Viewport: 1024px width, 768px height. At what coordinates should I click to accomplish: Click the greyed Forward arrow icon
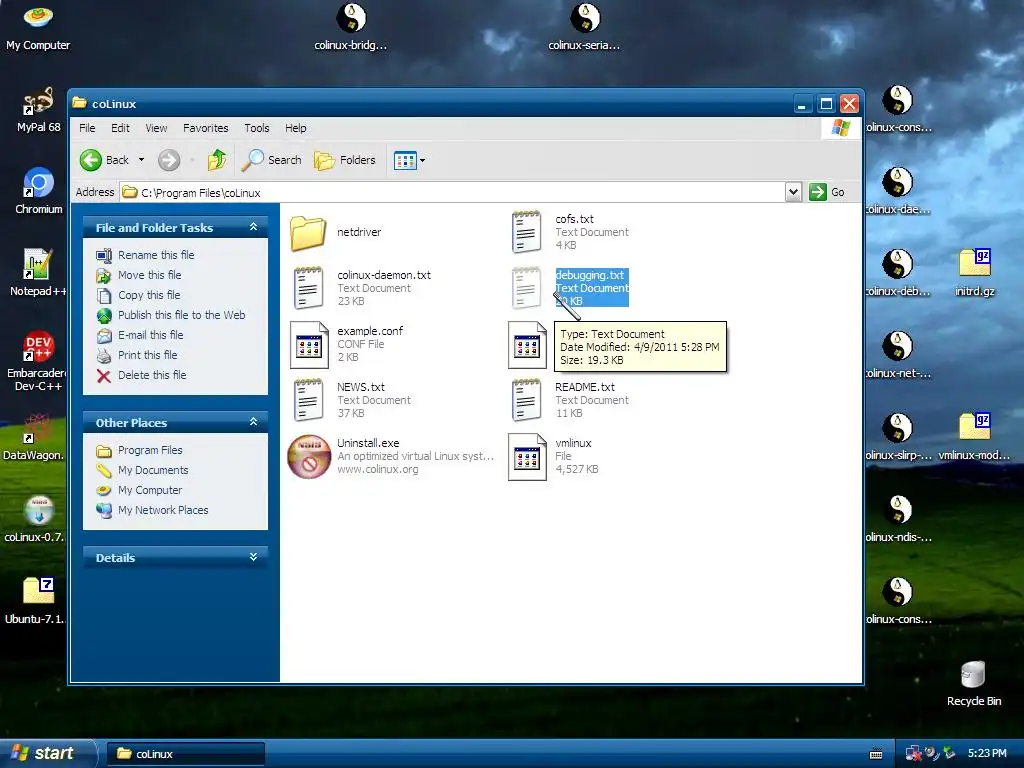tap(169, 160)
